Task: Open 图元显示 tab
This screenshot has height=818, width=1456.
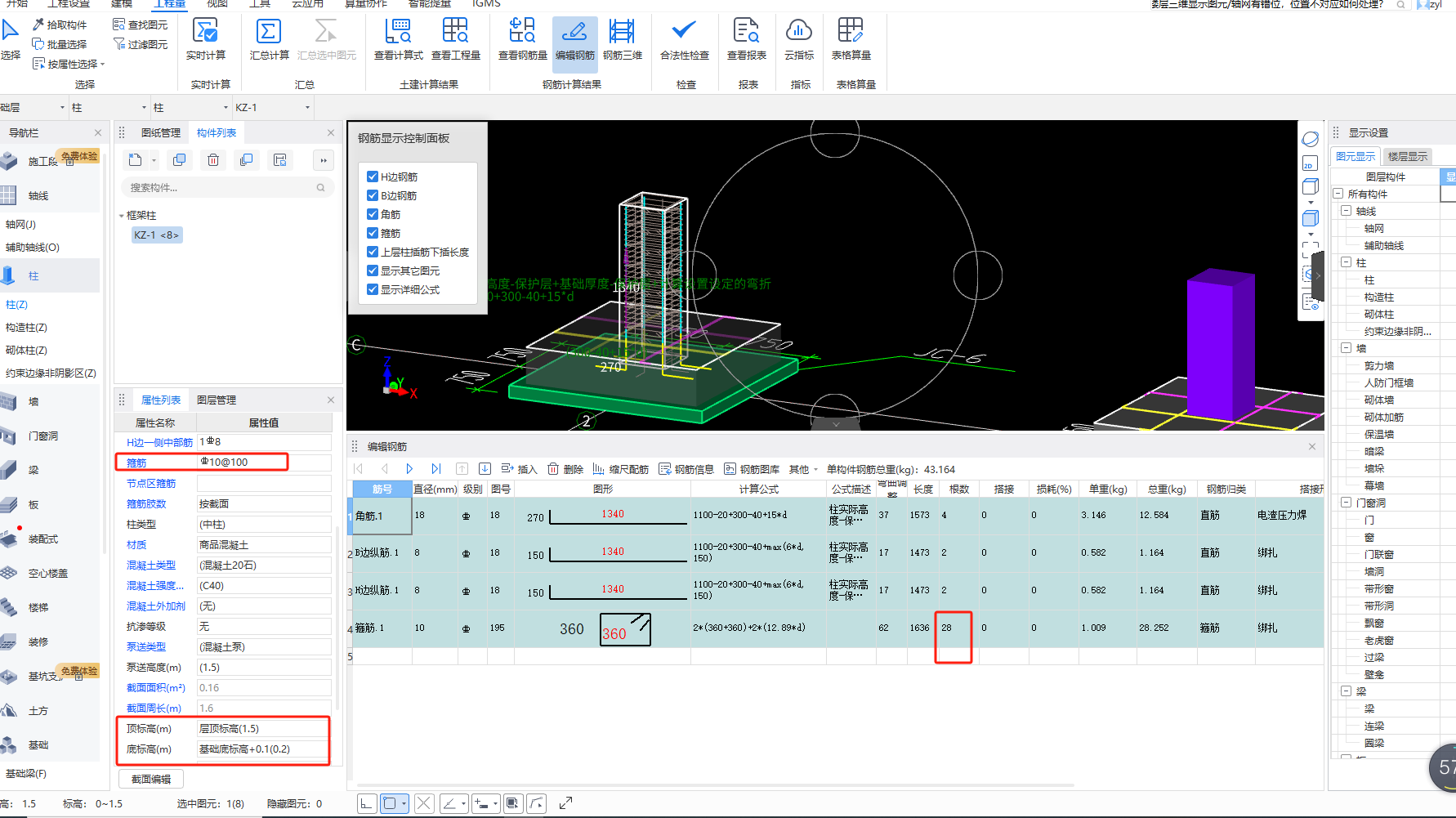Action: (x=1356, y=156)
